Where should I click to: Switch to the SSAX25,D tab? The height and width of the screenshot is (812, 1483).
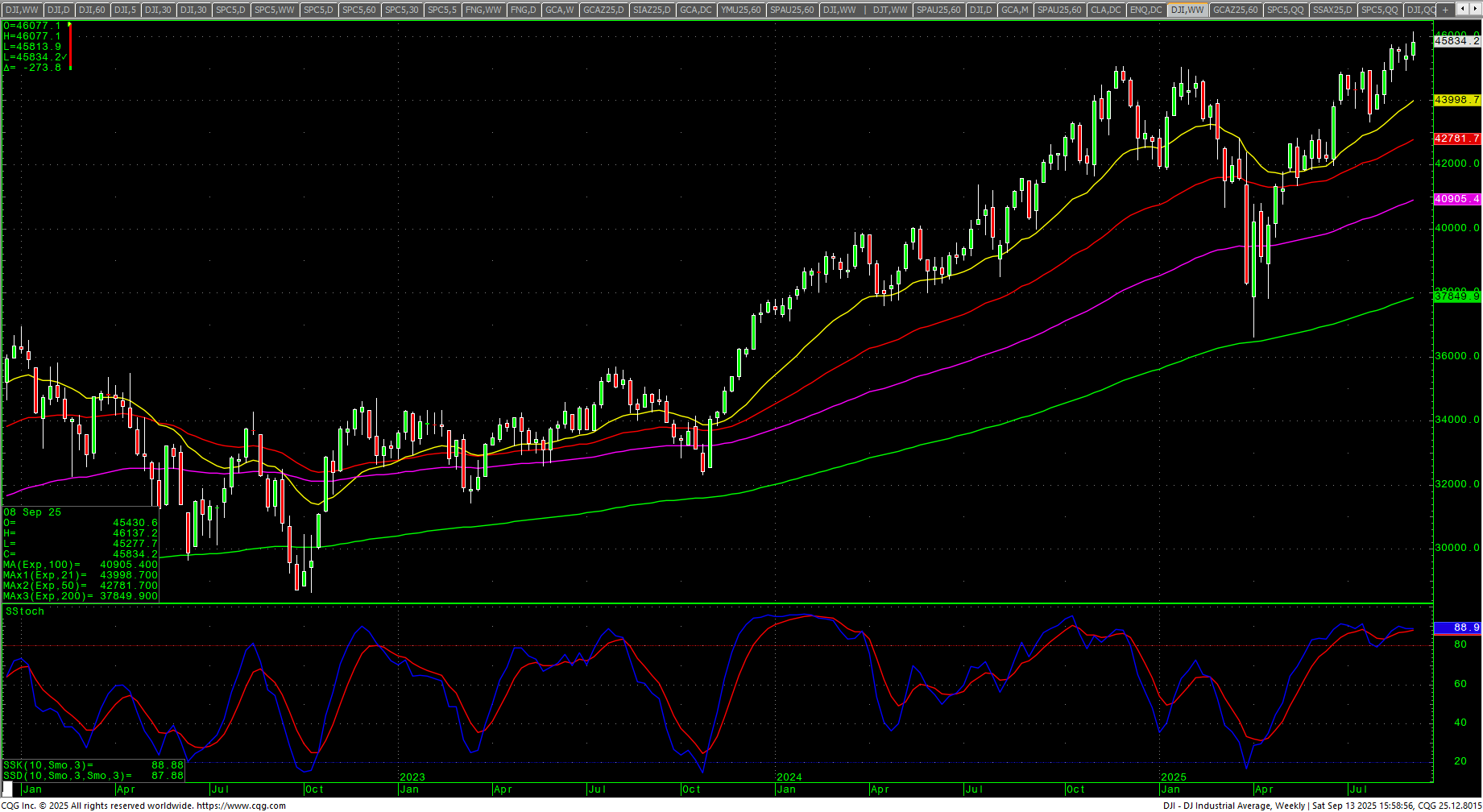[1332, 10]
